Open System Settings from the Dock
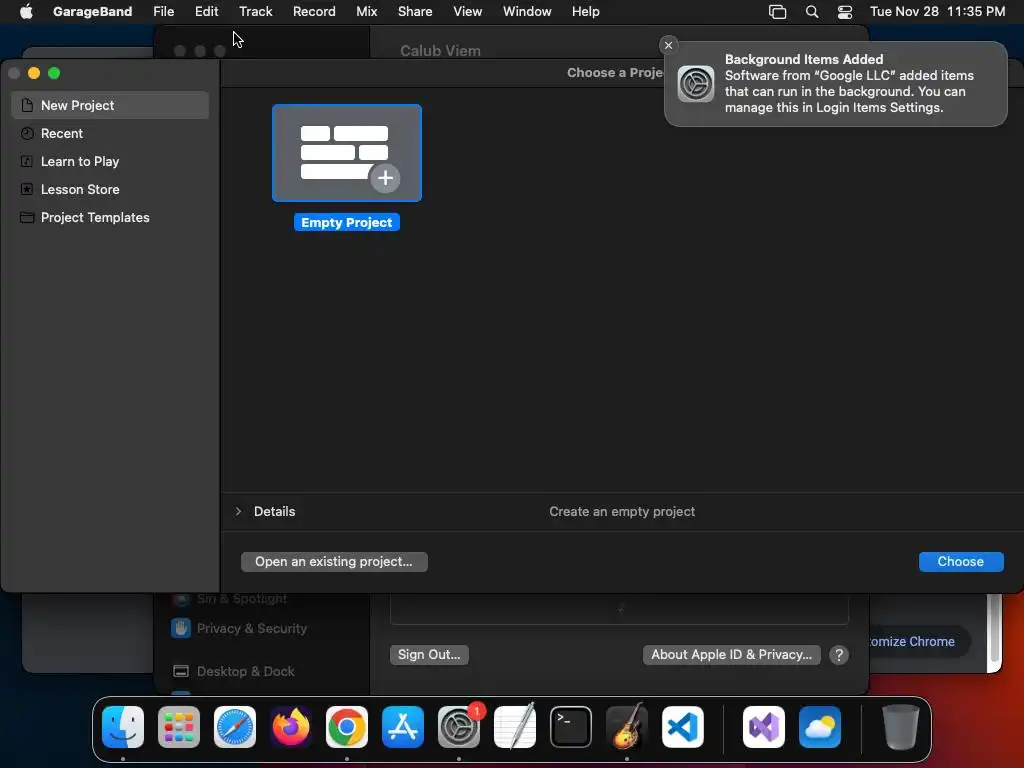The height and width of the screenshot is (768, 1024). coord(459,727)
